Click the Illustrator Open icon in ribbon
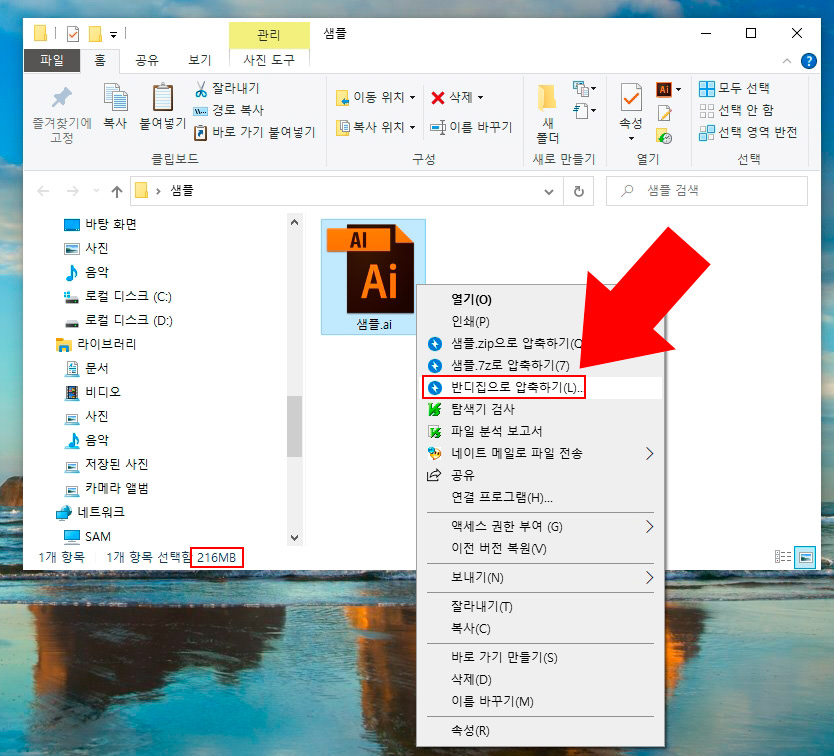This screenshot has width=834, height=756. point(664,89)
